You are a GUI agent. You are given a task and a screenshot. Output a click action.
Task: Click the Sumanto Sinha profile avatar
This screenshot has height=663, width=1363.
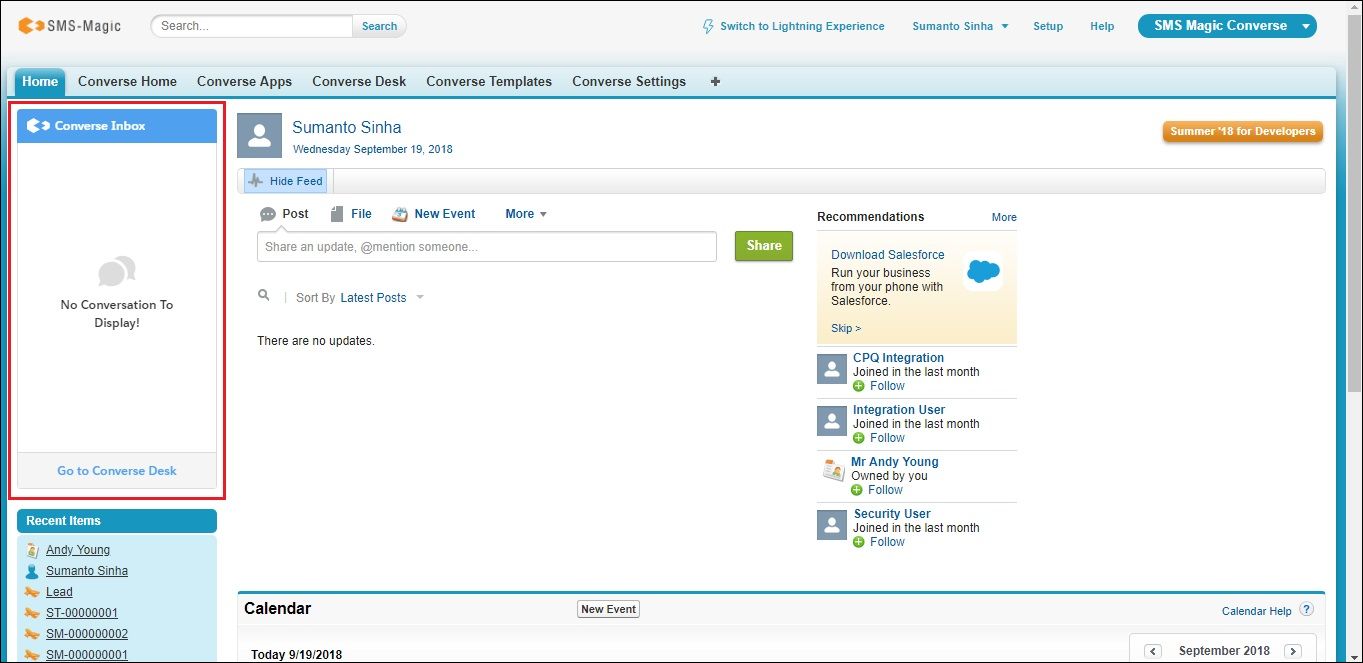[259, 136]
